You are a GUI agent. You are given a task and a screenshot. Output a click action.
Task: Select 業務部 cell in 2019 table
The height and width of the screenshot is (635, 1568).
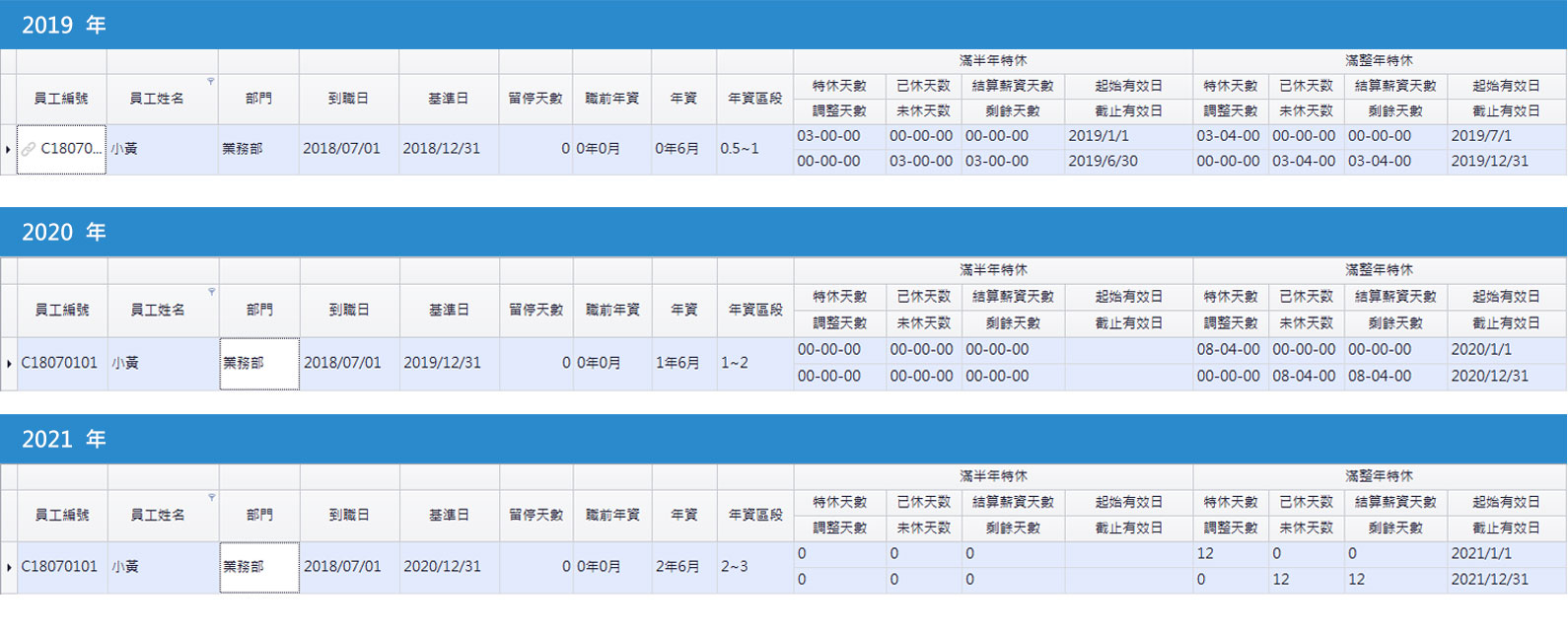pyautogui.click(x=258, y=150)
